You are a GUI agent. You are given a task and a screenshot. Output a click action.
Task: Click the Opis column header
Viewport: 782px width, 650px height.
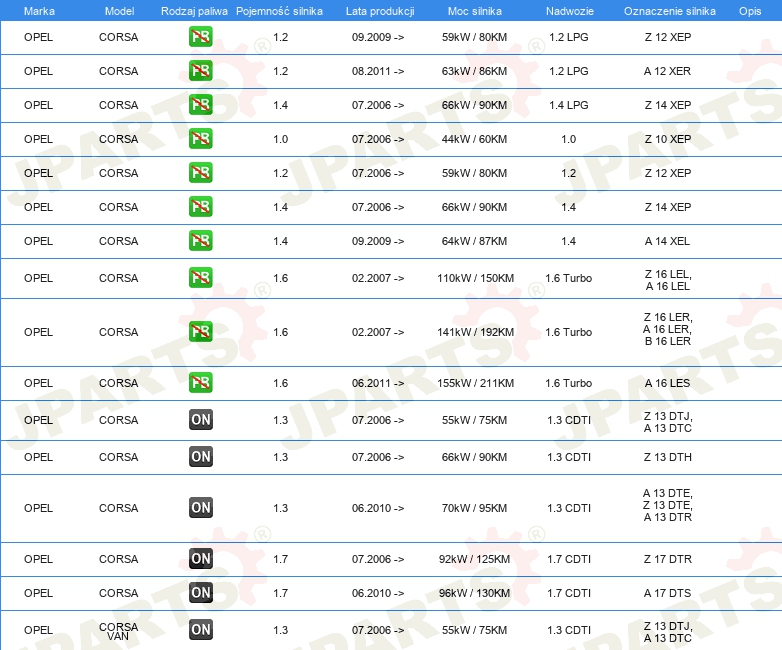(x=750, y=11)
